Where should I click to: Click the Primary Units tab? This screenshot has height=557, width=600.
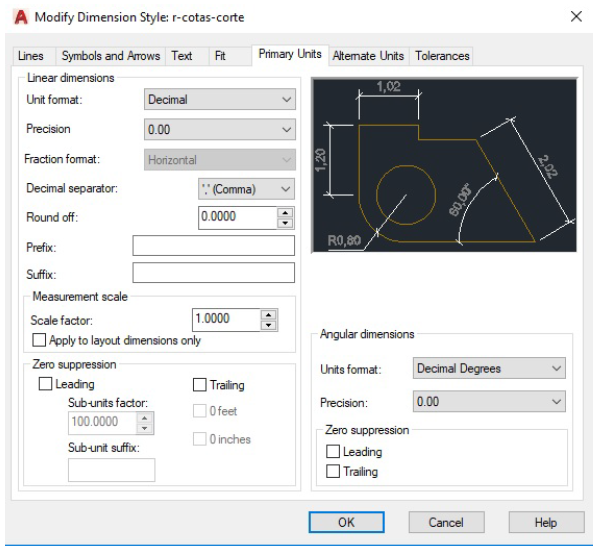(x=290, y=54)
